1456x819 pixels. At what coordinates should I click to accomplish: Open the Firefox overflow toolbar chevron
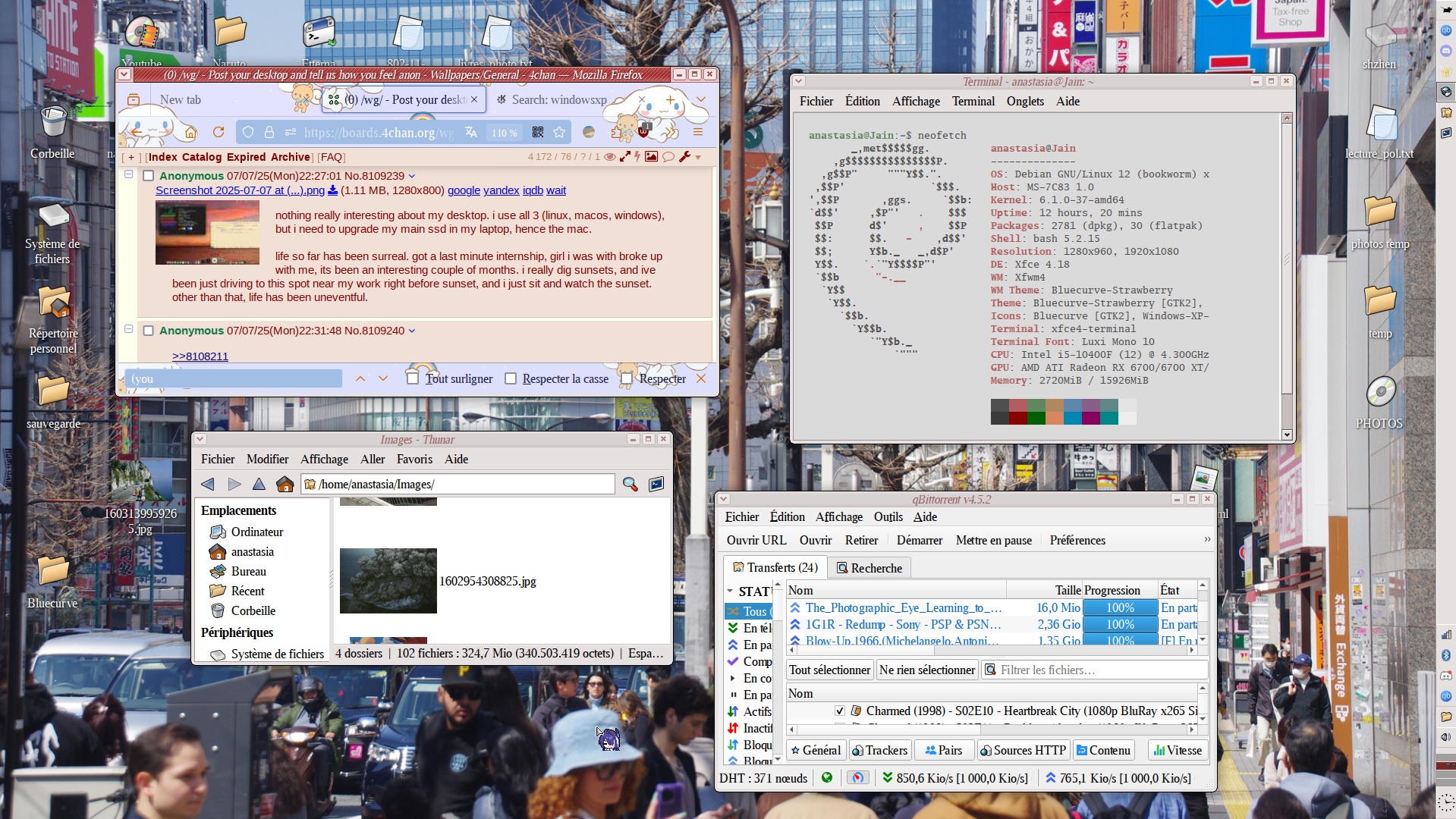pos(671,132)
